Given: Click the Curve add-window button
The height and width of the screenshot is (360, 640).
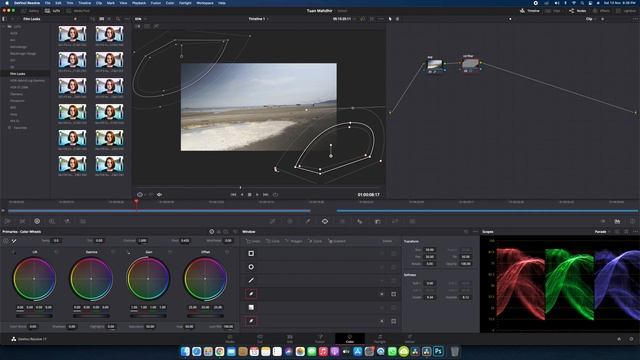Looking at the screenshot, I should click(316, 241).
